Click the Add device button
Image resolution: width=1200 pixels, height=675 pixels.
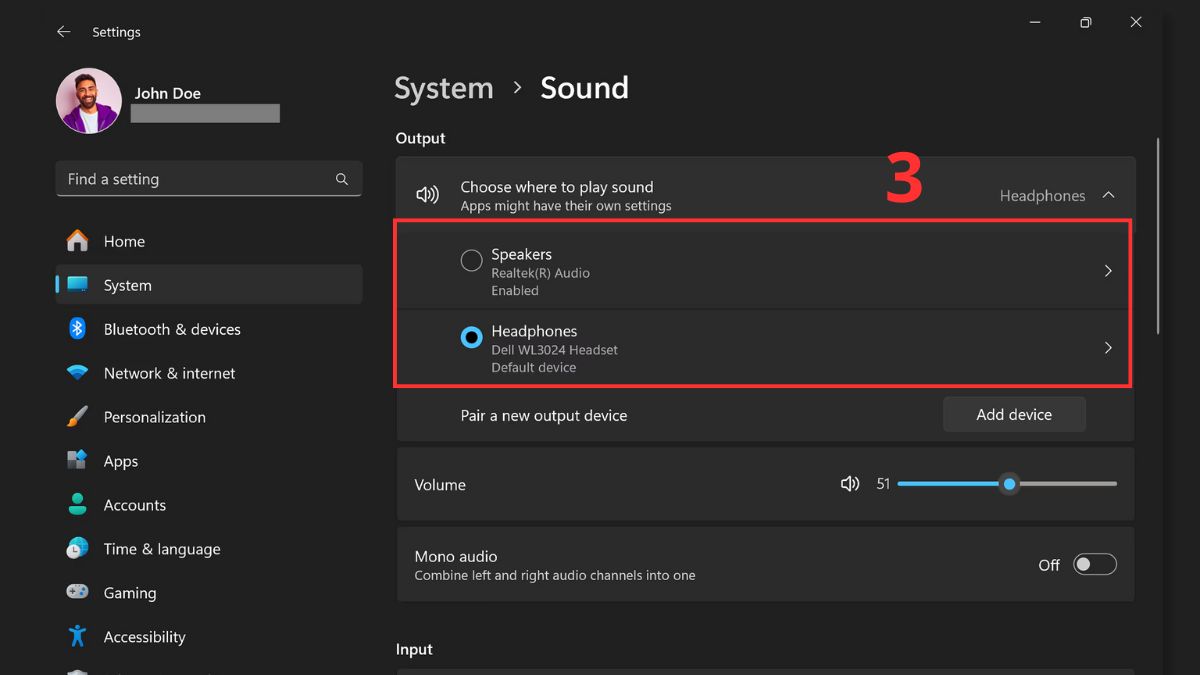coord(1014,414)
